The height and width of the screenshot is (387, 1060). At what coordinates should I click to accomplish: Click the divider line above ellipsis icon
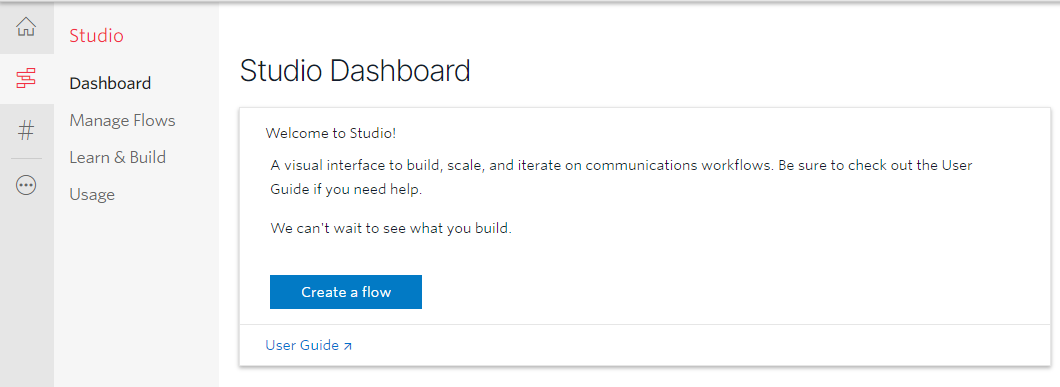point(26,159)
